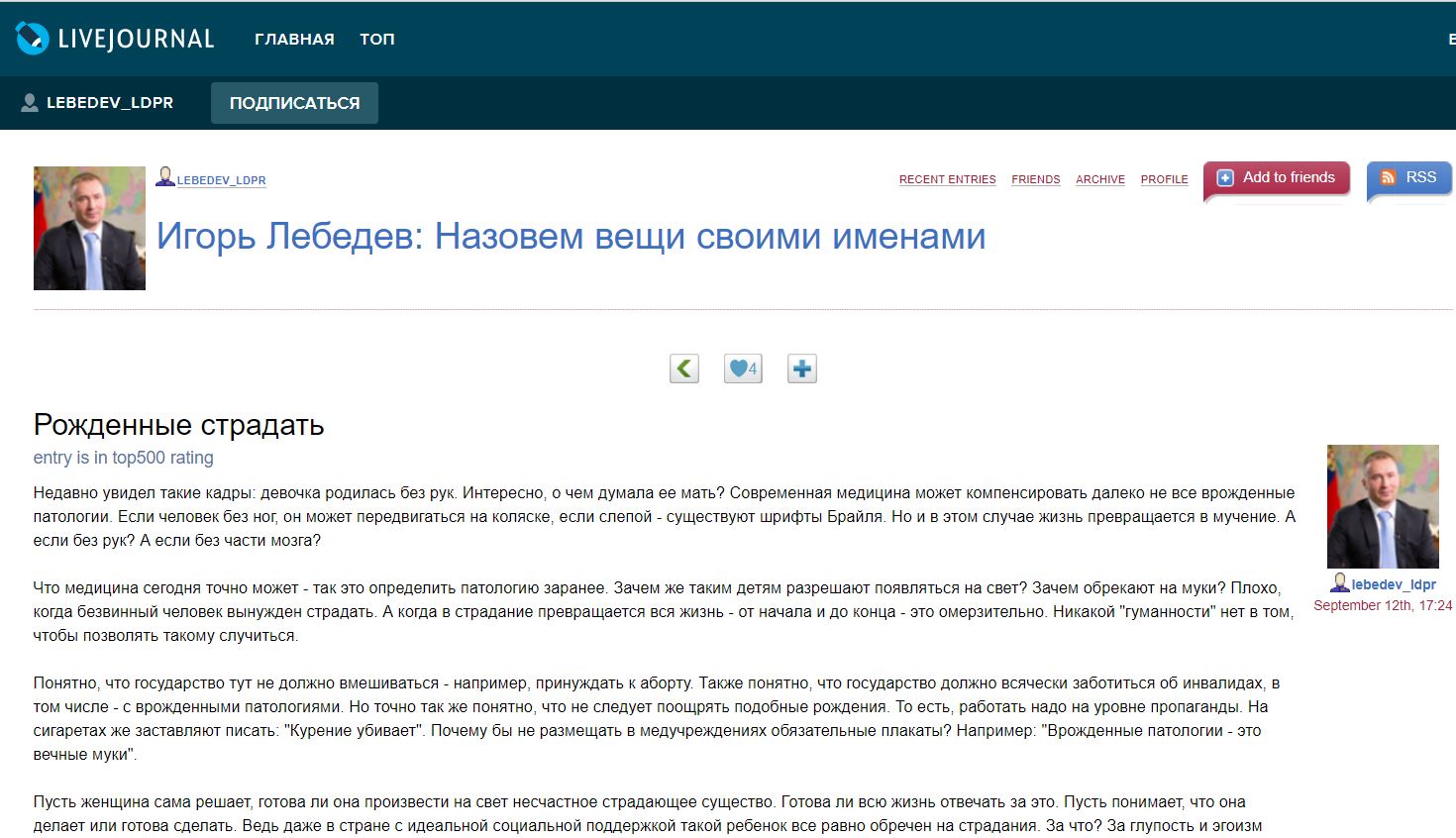Open the Profile link
This screenshot has width=1456, height=838.
pyautogui.click(x=1164, y=180)
